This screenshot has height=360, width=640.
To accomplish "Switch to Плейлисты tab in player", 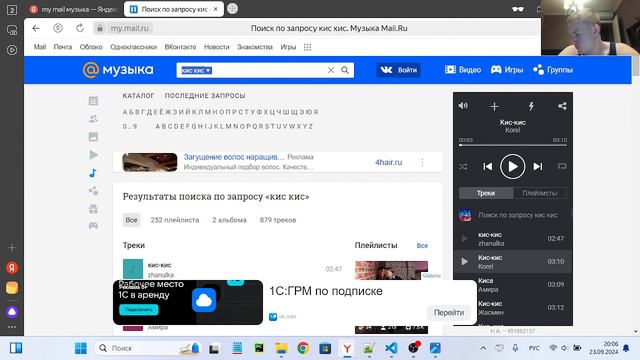I will click(x=540, y=193).
